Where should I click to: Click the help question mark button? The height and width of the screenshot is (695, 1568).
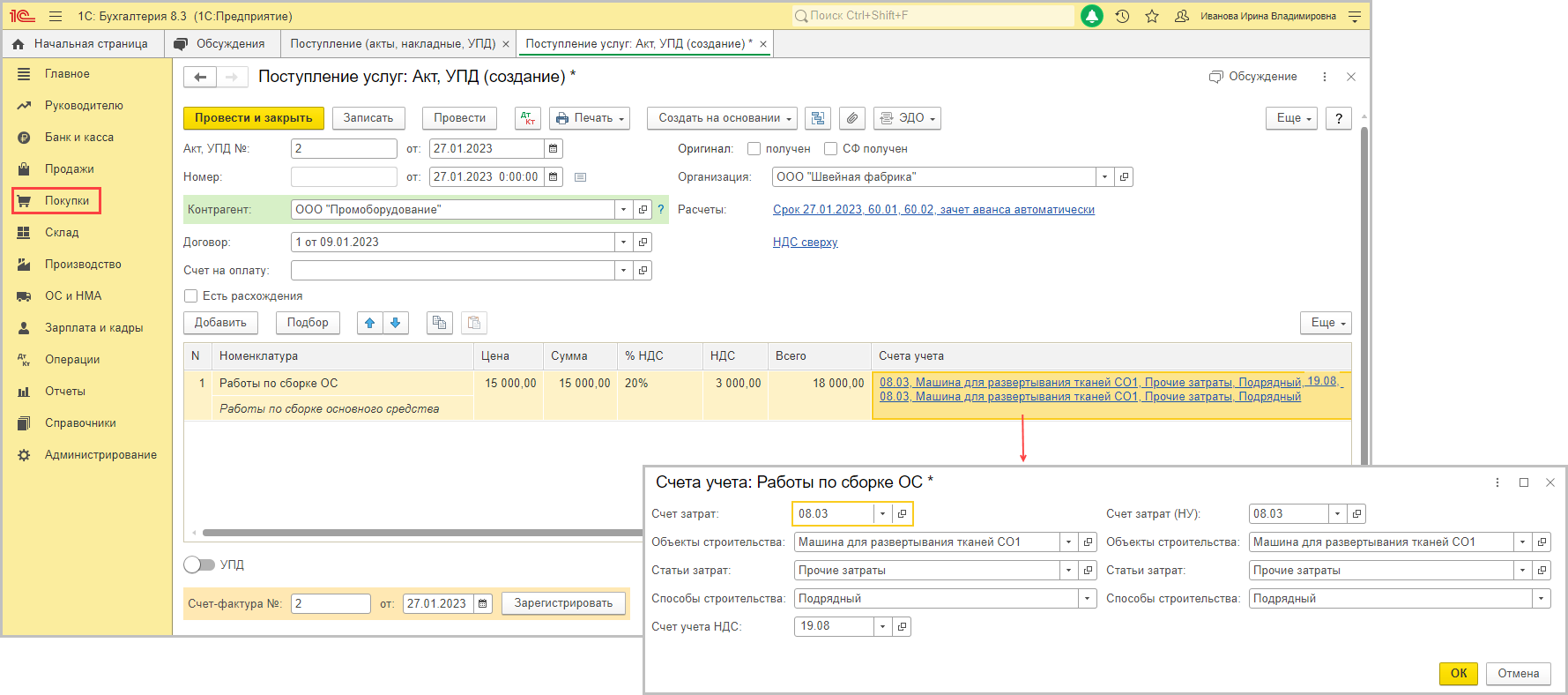pyautogui.click(x=1339, y=118)
